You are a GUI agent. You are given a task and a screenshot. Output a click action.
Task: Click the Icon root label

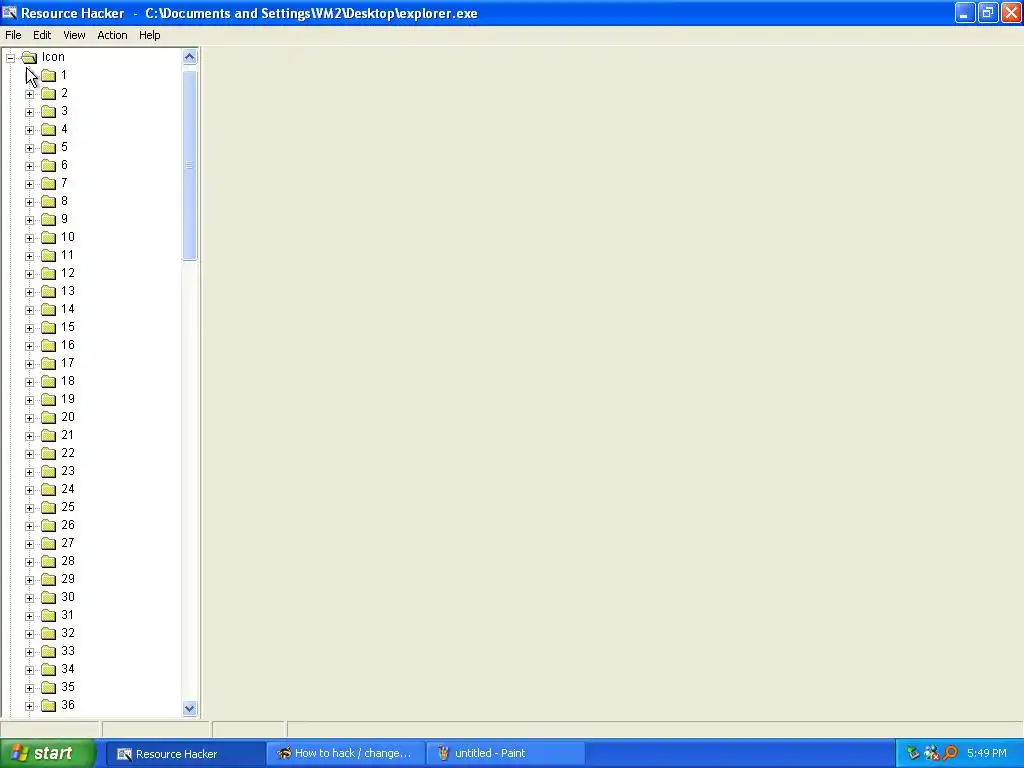point(53,57)
